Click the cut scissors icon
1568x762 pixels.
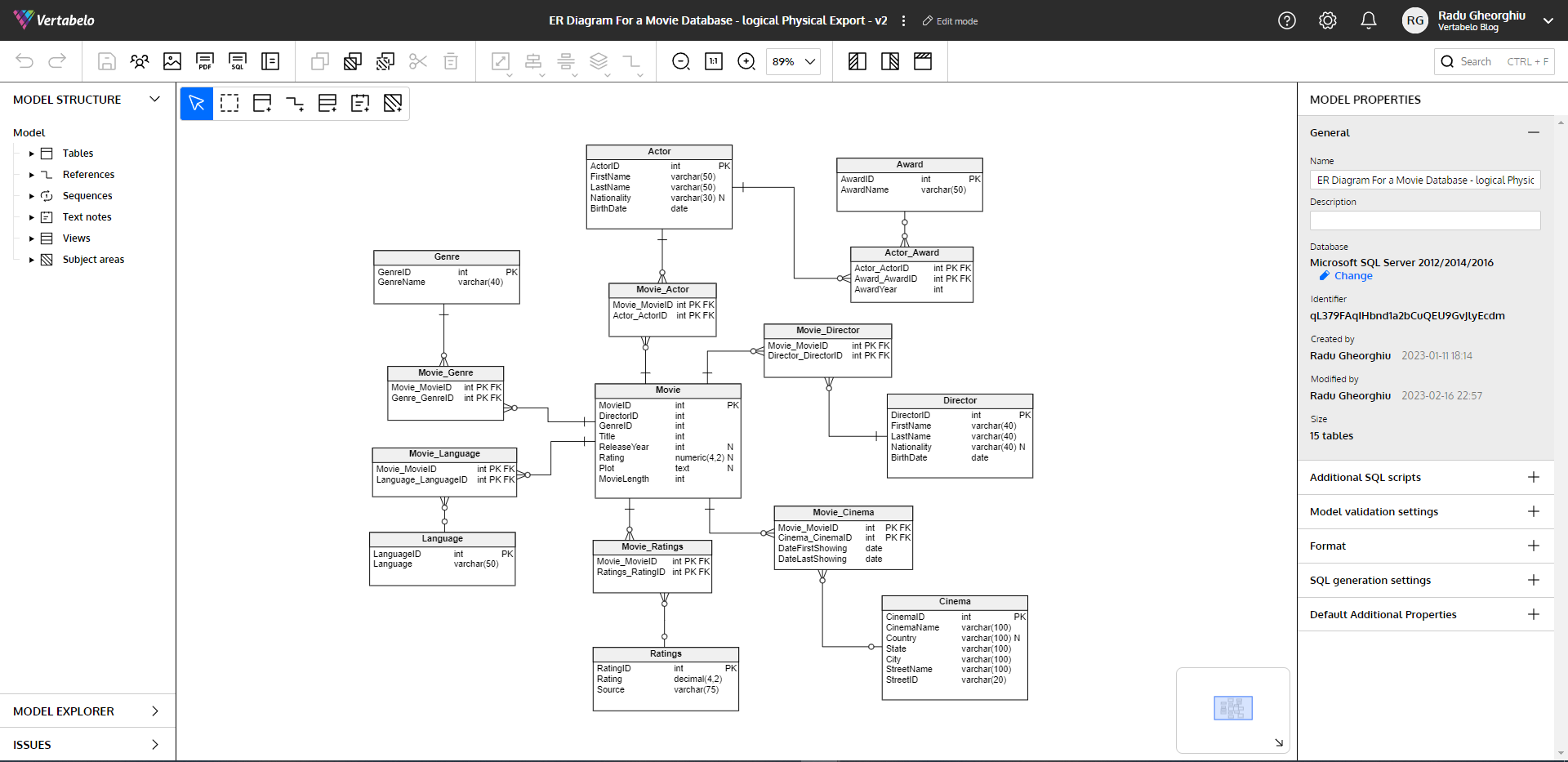click(x=418, y=61)
